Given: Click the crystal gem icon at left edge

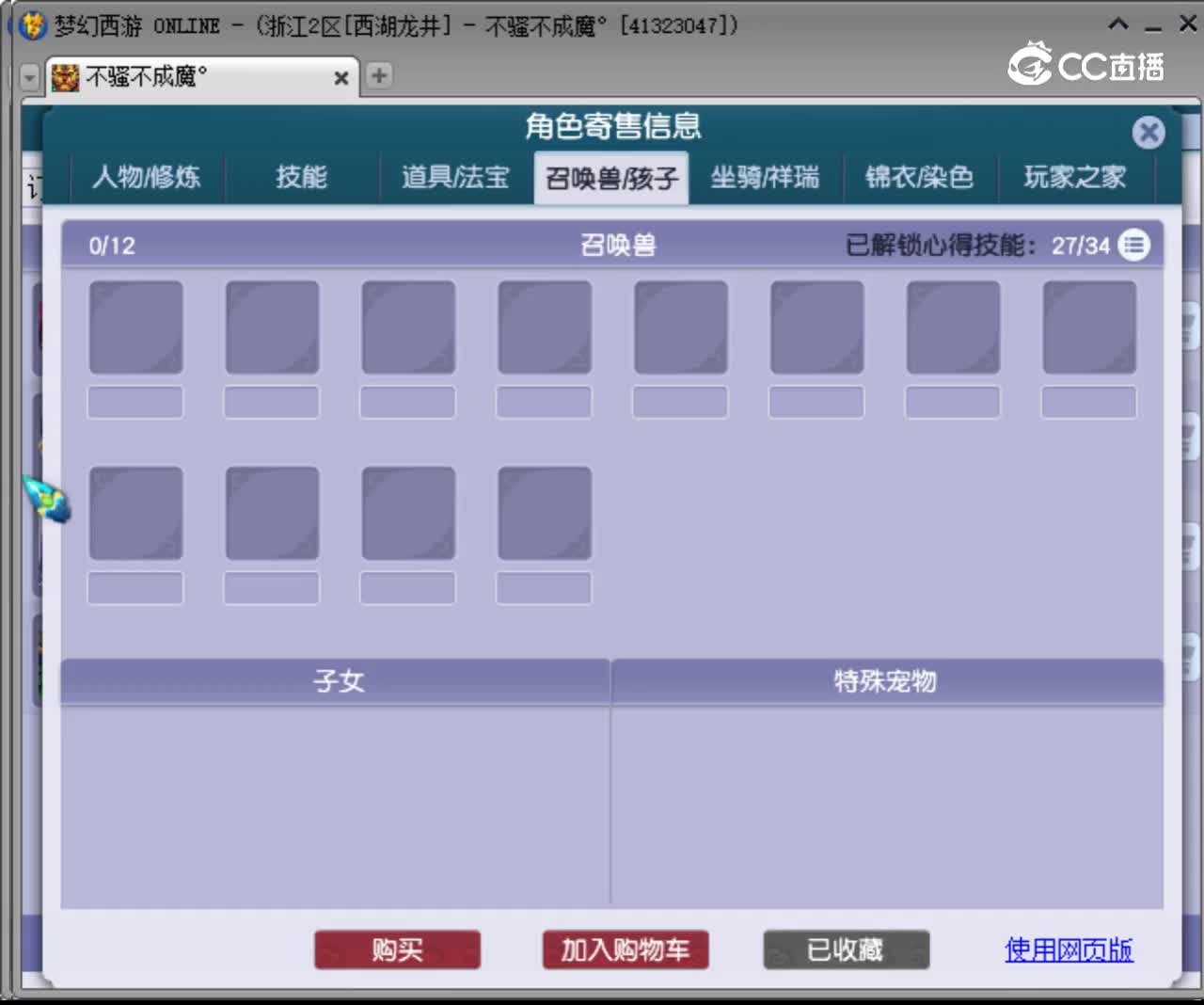Looking at the screenshot, I should 48,501.
